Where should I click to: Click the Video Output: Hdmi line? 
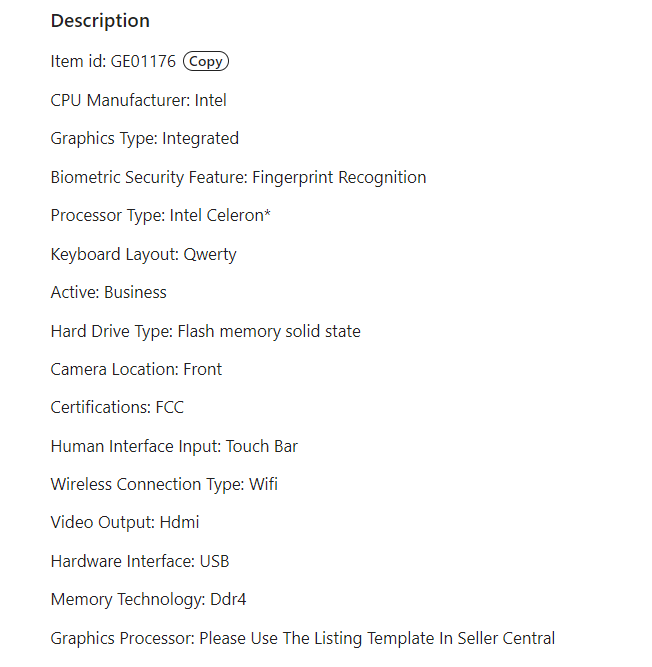coord(125,523)
